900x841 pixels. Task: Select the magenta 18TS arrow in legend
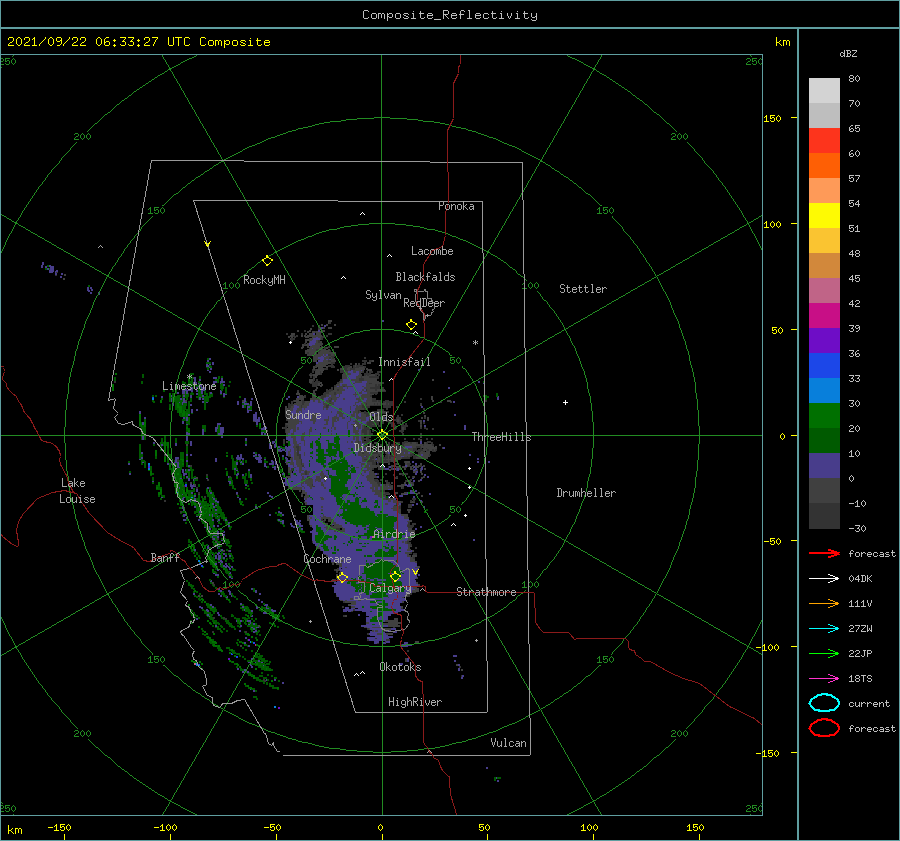(824, 679)
